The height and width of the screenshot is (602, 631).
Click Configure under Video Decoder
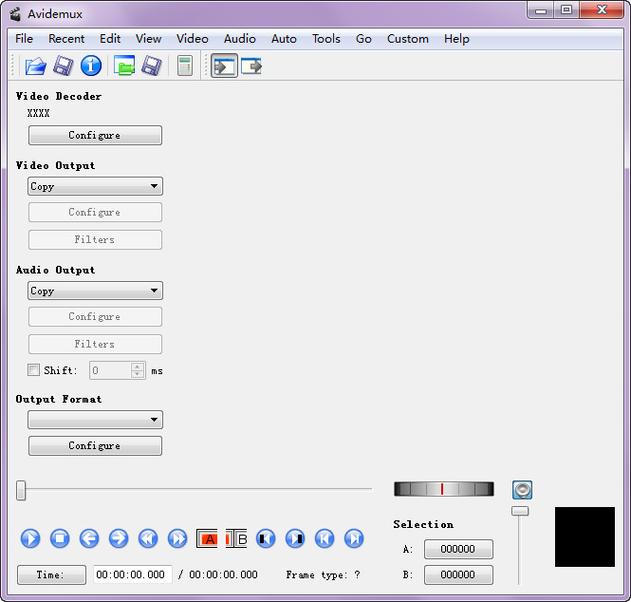95,135
